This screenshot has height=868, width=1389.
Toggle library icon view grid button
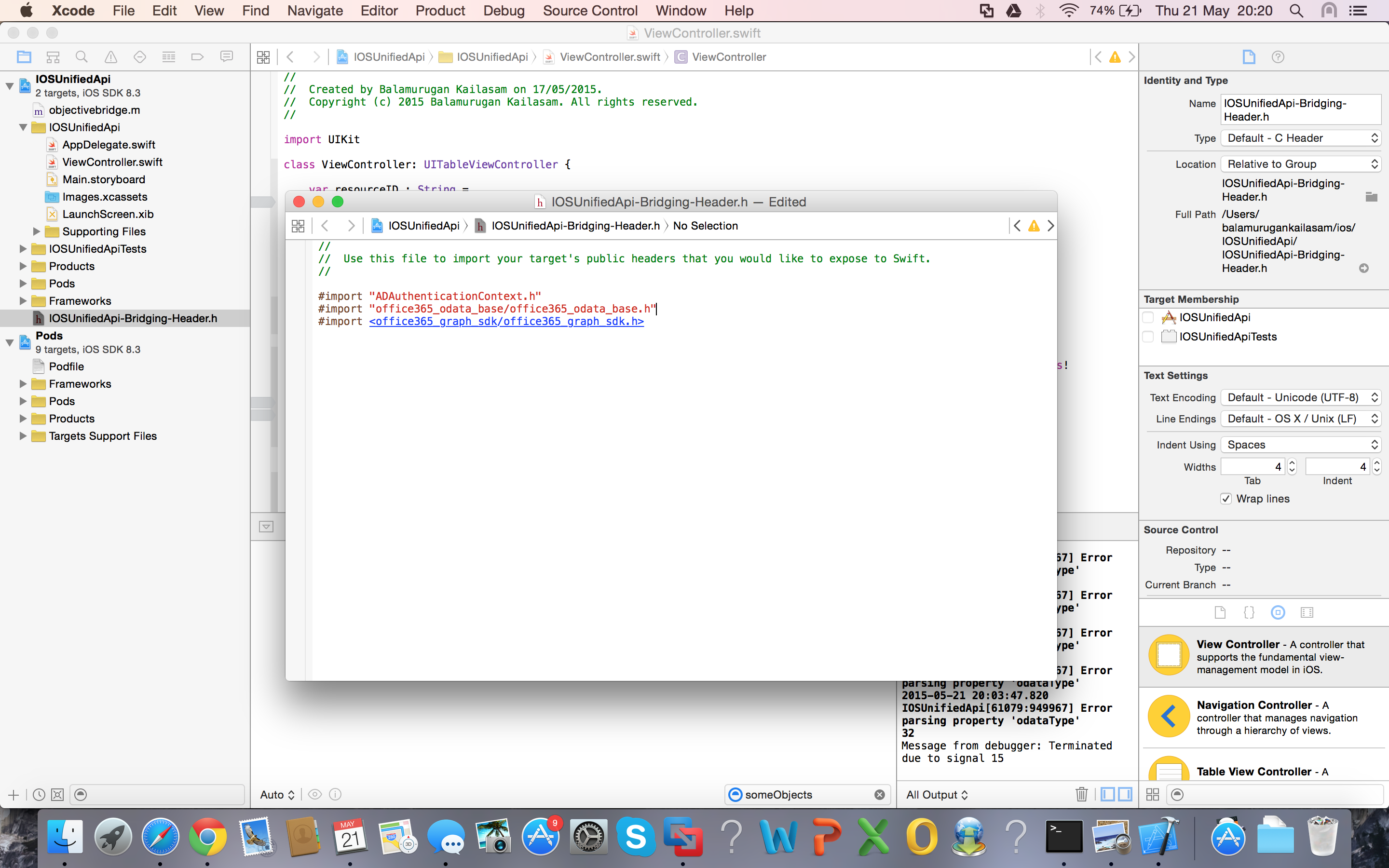point(1153,795)
